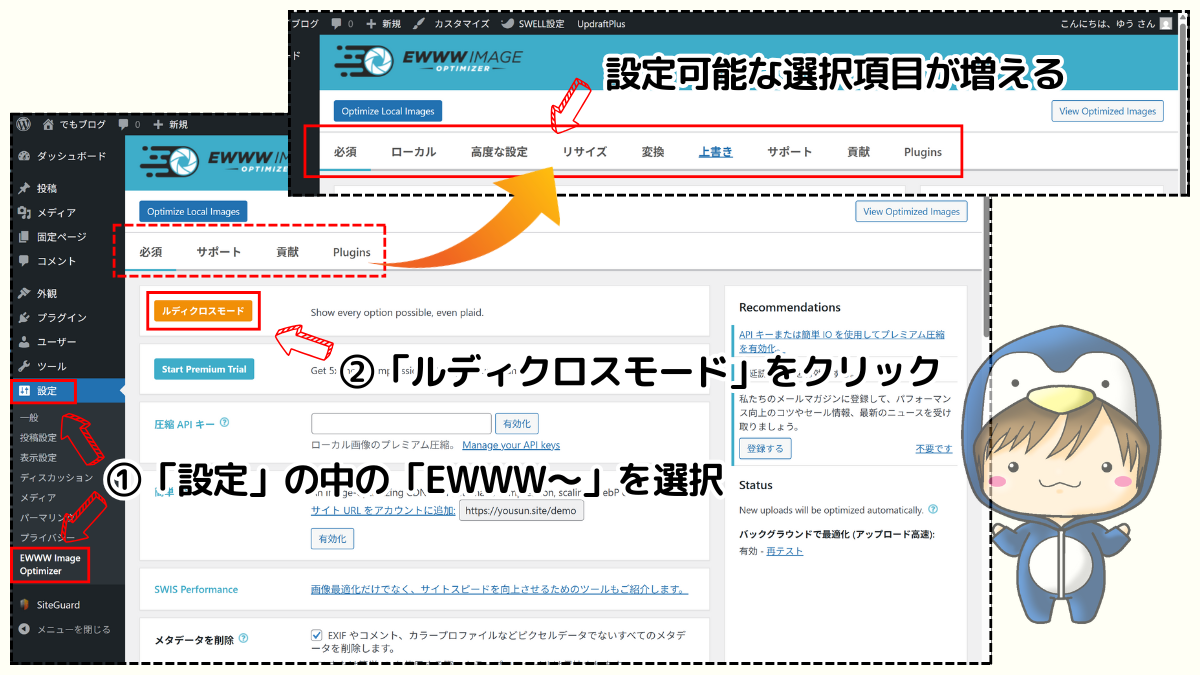The image size is (1200, 675).
Task: Click the SWIS Performance link
Action: [x=196, y=589]
